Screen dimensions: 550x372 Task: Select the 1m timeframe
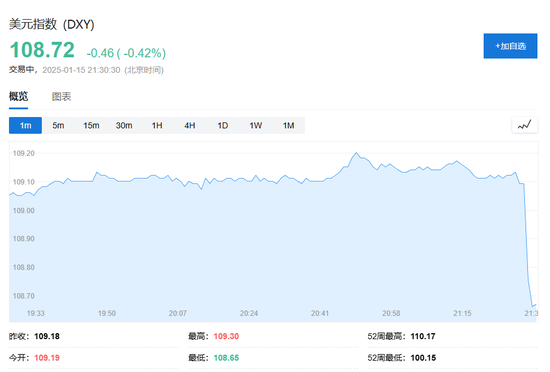tap(25, 125)
